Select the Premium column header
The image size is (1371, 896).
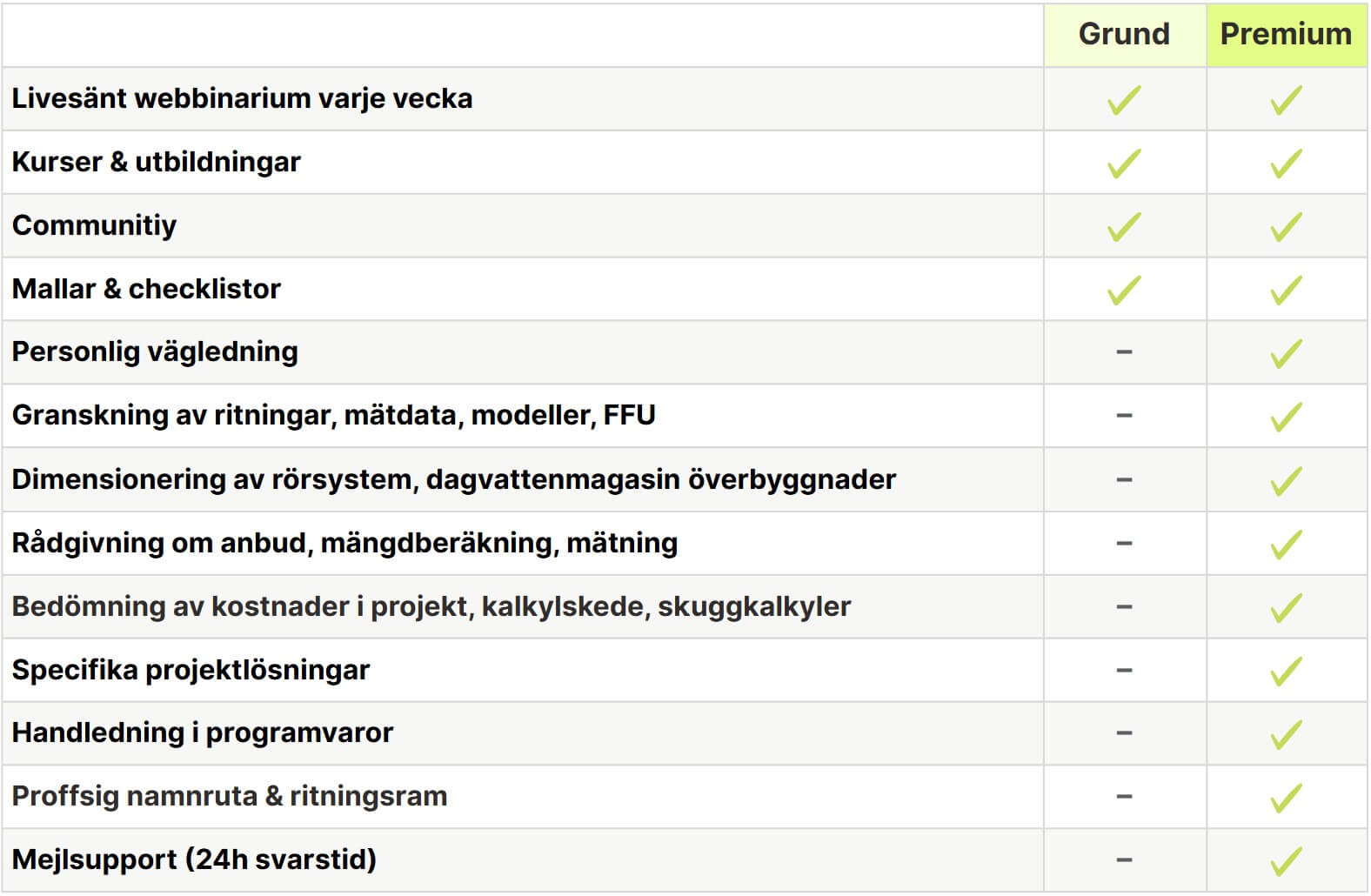tap(1286, 34)
